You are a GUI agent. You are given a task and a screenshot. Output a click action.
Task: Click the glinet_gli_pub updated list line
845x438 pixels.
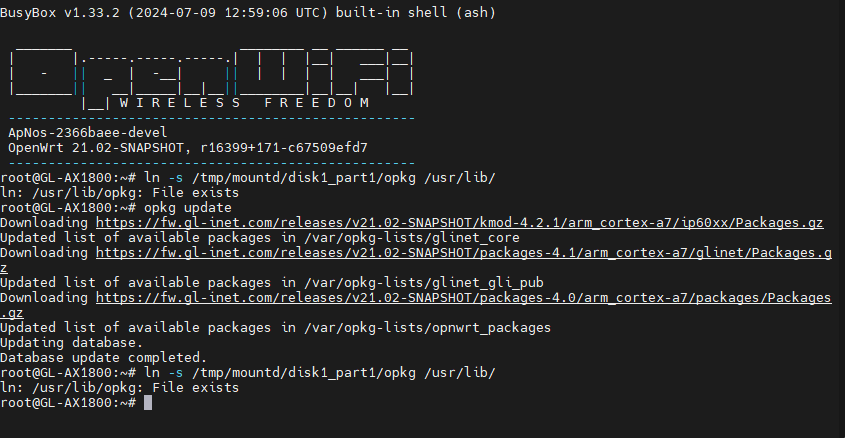pyautogui.click(x=272, y=283)
